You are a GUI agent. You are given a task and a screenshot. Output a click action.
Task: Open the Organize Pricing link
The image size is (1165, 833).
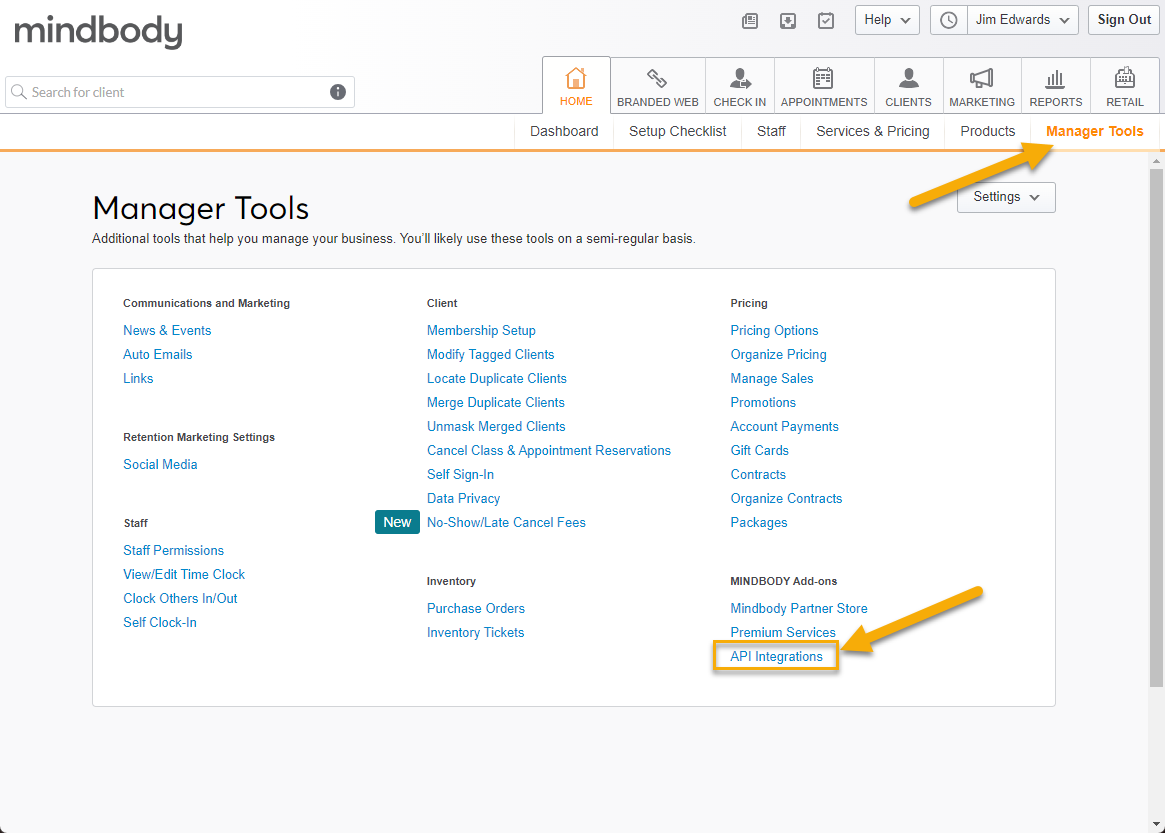[x=778, y=354]
